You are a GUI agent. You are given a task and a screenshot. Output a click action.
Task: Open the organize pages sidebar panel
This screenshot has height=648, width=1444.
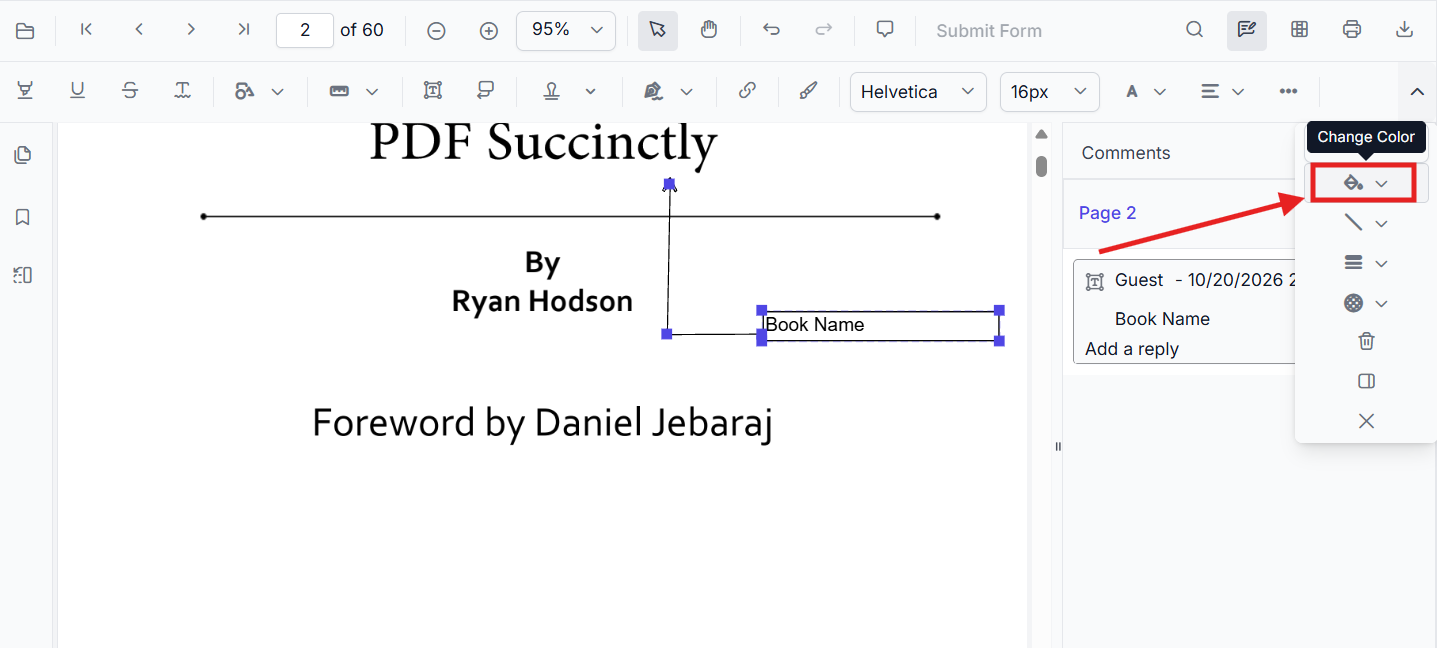click(x=22, y=275)
